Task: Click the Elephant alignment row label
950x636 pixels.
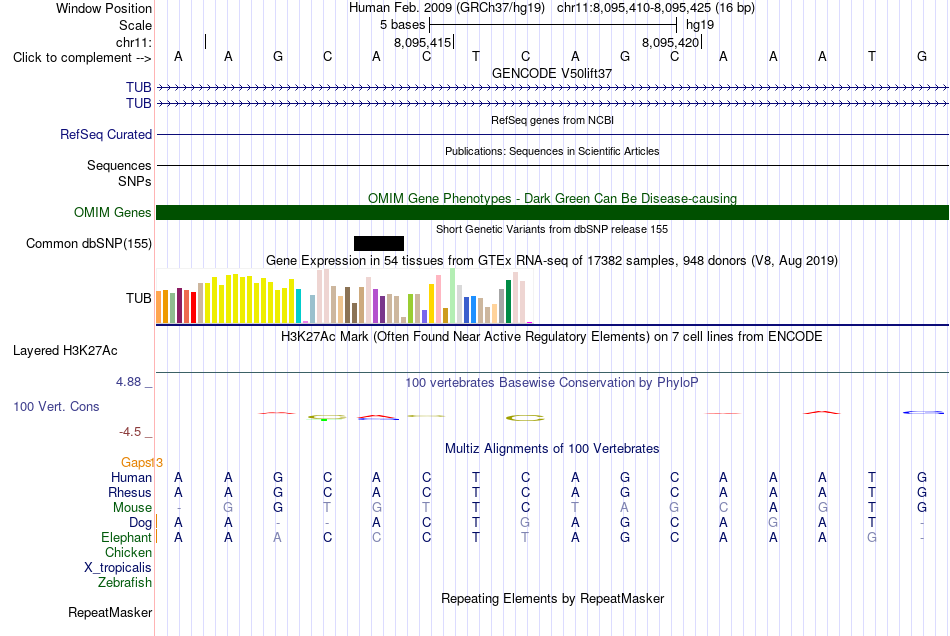Action: (x=126, y=538)
